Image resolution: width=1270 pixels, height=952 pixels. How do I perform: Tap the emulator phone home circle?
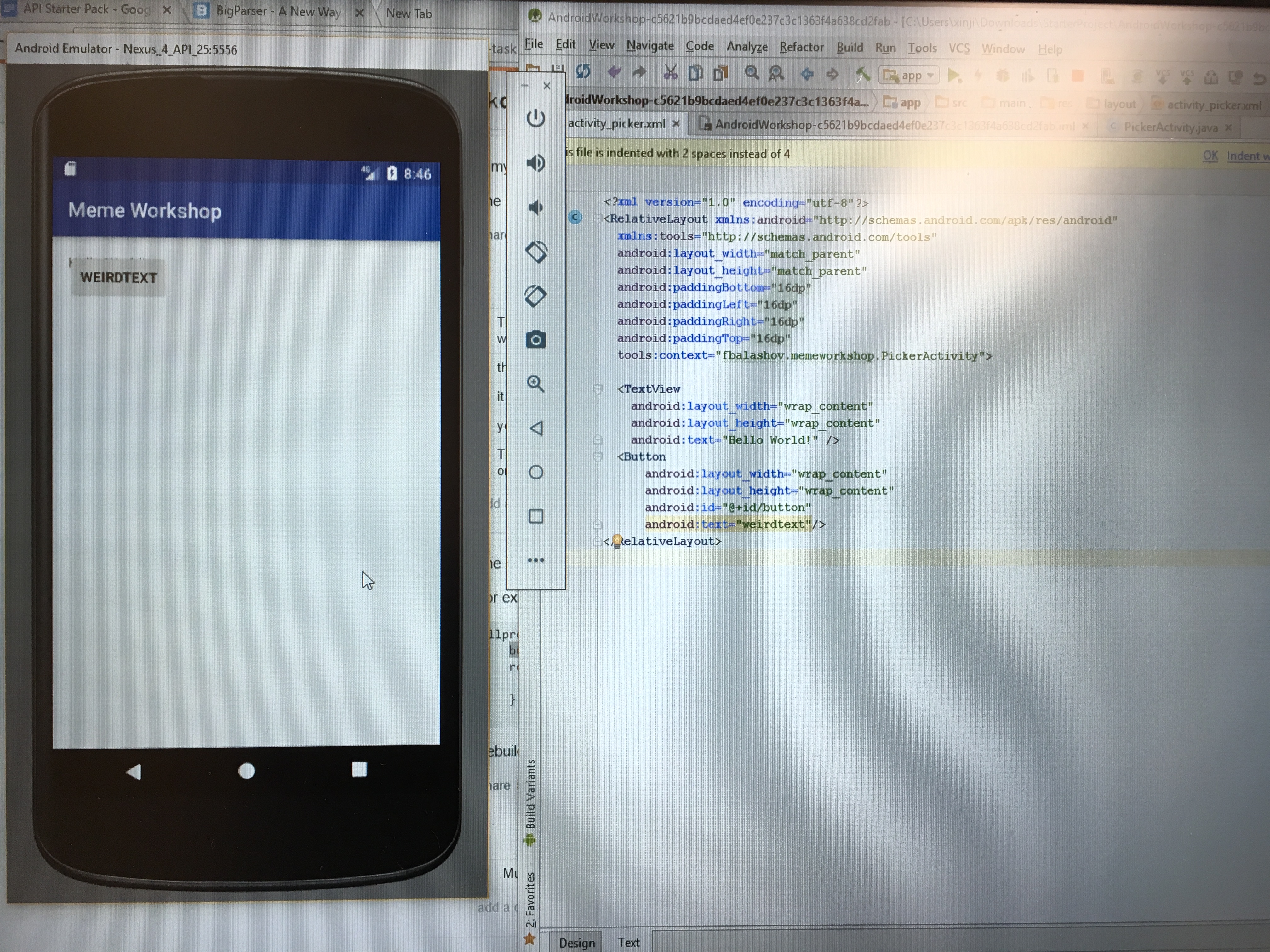[x=246, y=771]
